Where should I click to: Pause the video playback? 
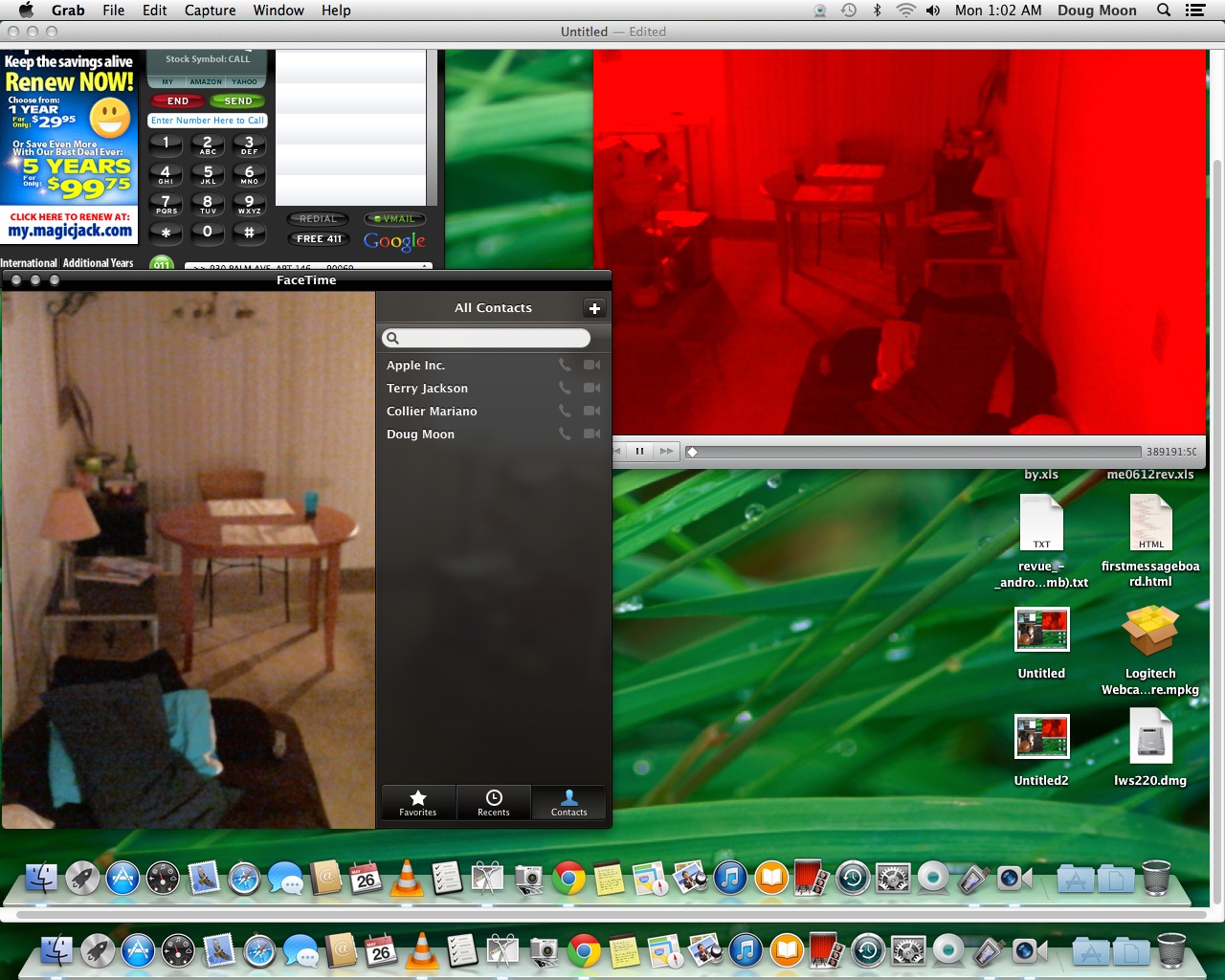(x=639, y=451)
